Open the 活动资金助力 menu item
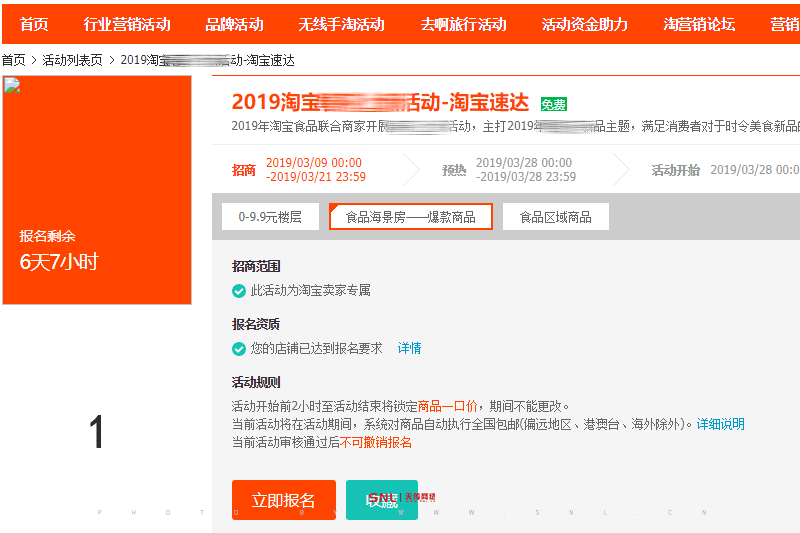800x533 pixels. tap(585, 24)
